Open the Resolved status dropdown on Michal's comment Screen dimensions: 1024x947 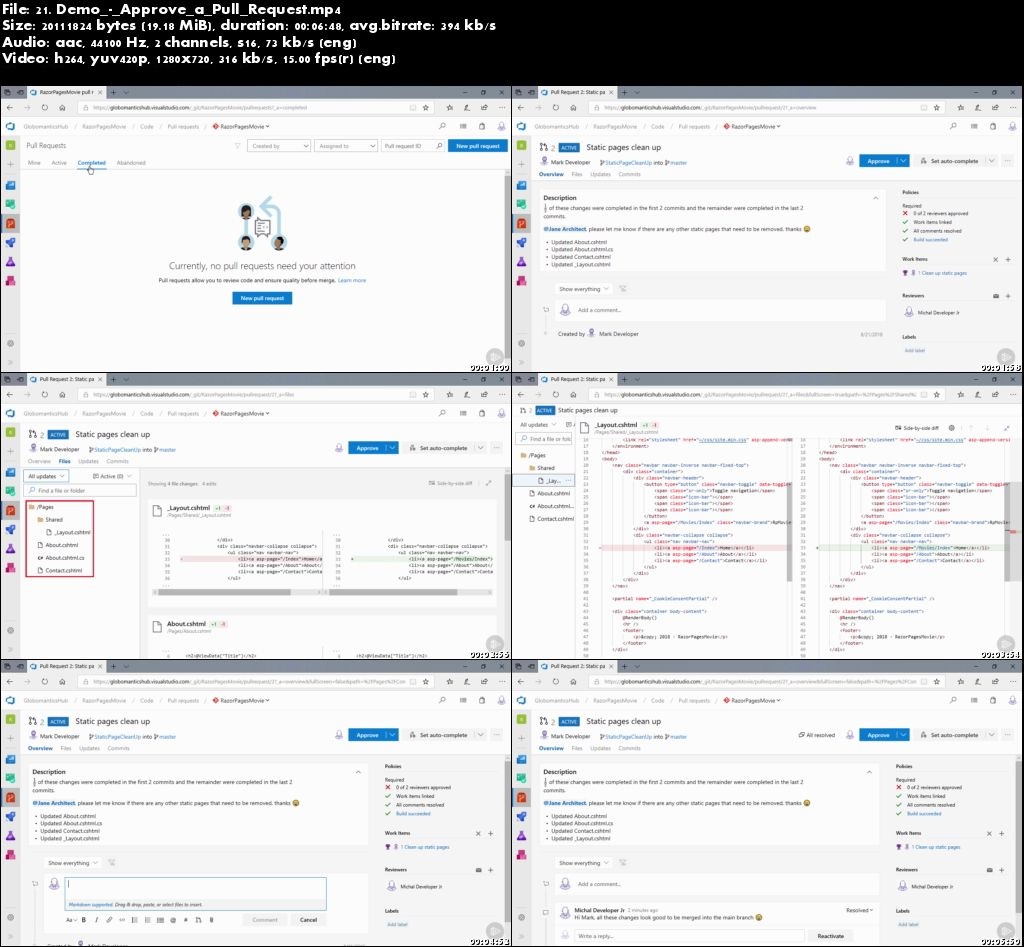(x=859, y=910)
